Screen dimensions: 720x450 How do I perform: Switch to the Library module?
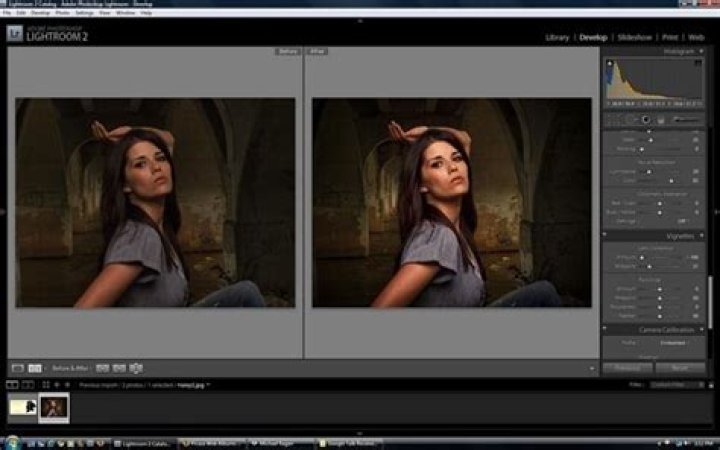click(x=557, y=38)
